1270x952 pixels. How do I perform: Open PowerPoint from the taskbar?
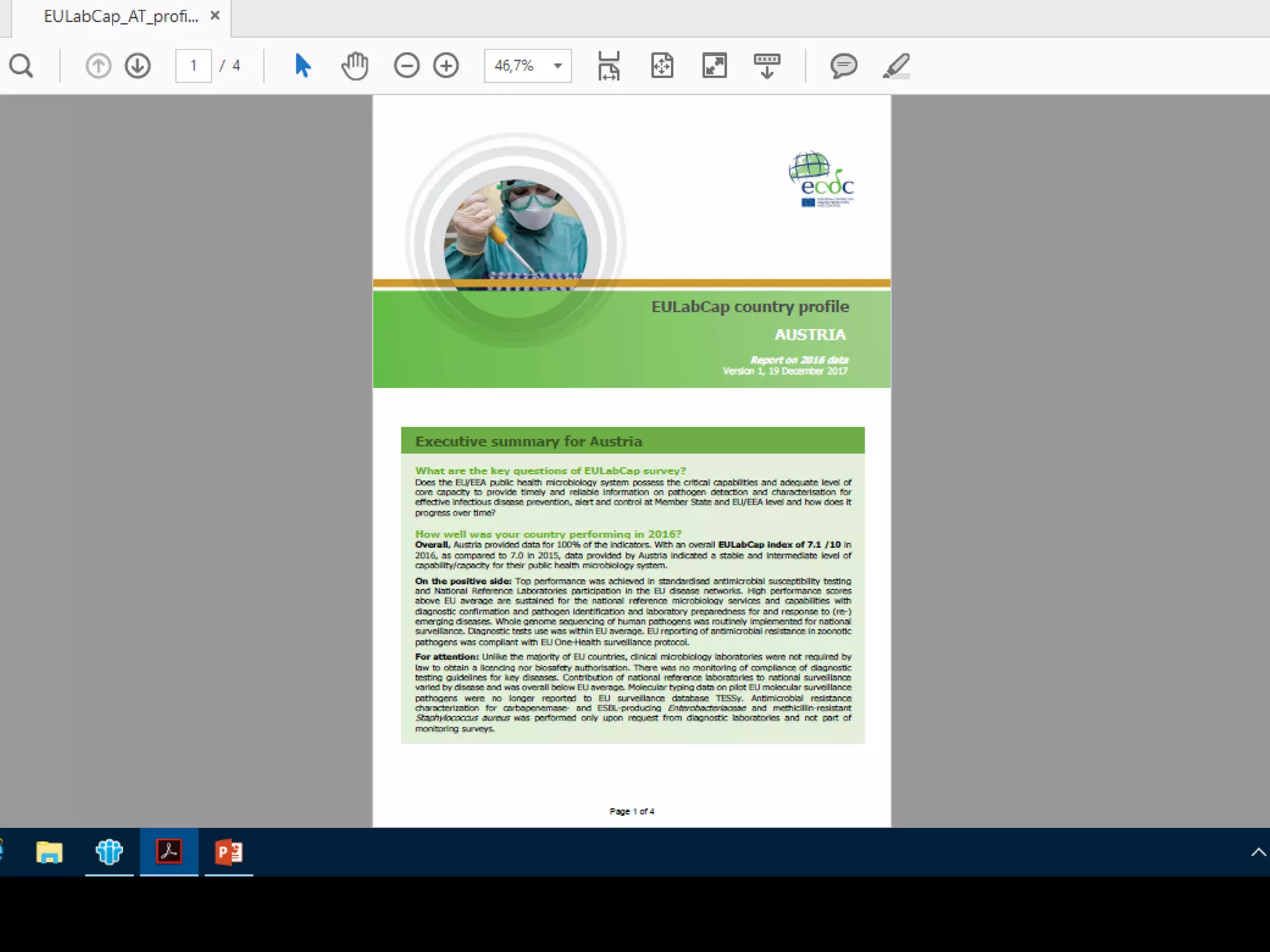[x=228, y=852]
